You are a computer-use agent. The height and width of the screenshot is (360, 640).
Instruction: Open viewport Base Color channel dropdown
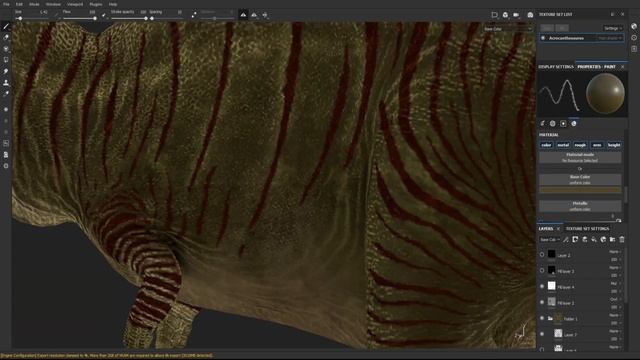pyautogui.click(x=508, y=29)
